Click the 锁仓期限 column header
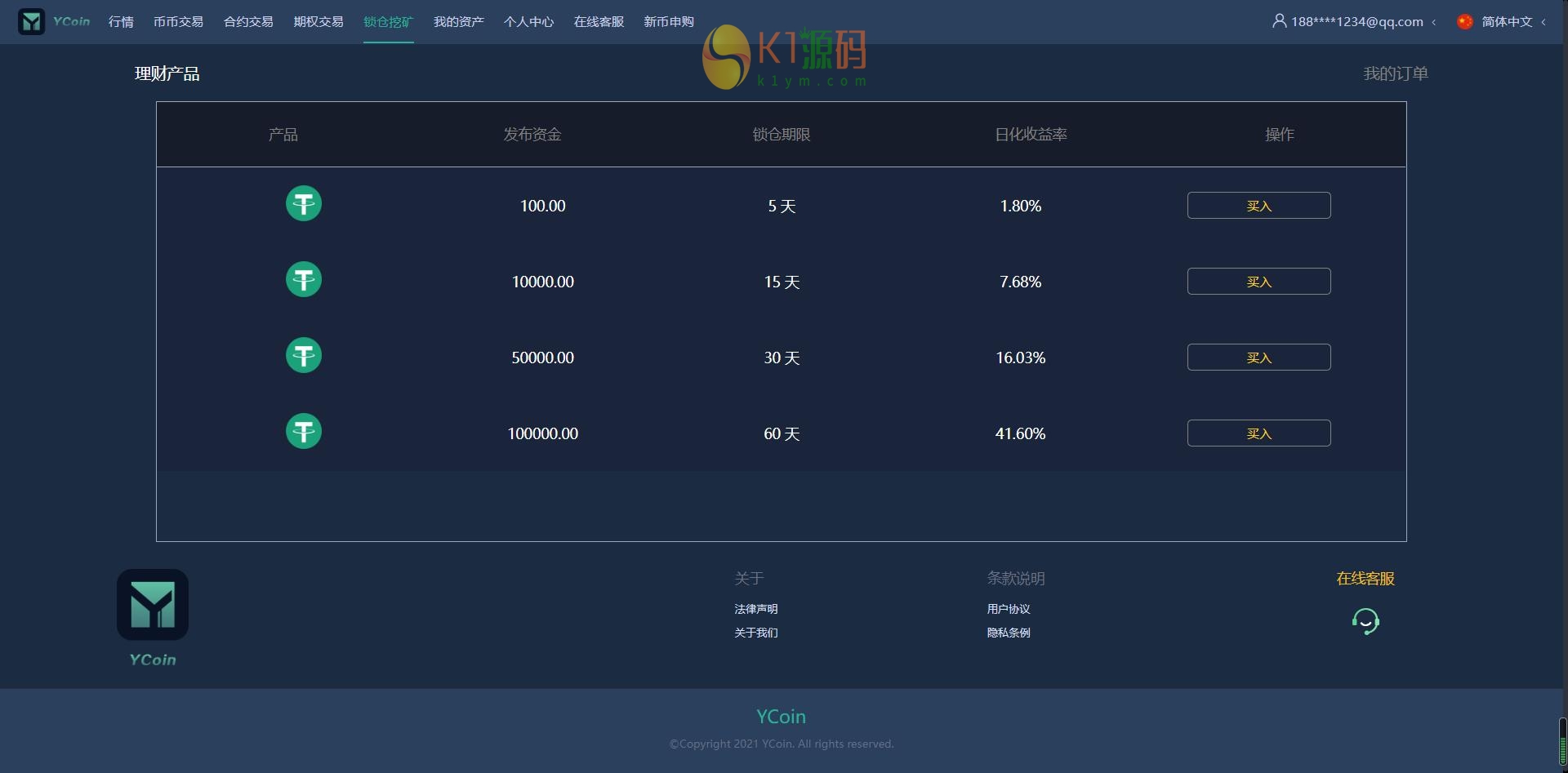 (782, 135)
